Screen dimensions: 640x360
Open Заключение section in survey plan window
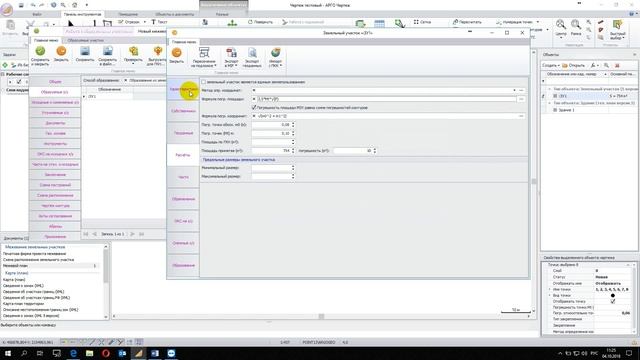(x=55, y=175)
